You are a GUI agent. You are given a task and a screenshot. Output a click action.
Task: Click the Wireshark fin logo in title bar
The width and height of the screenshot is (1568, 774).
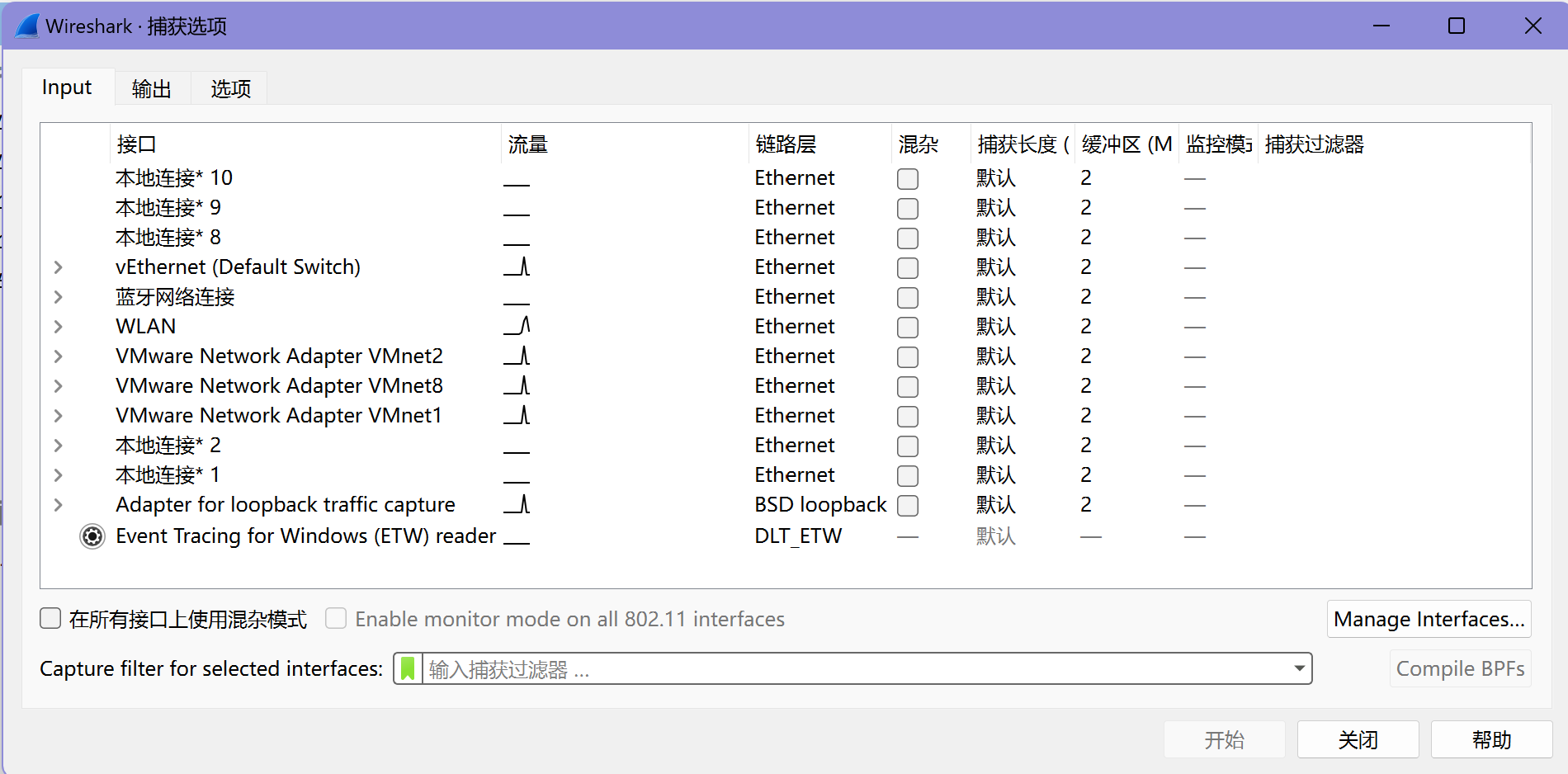pos(27,26)
